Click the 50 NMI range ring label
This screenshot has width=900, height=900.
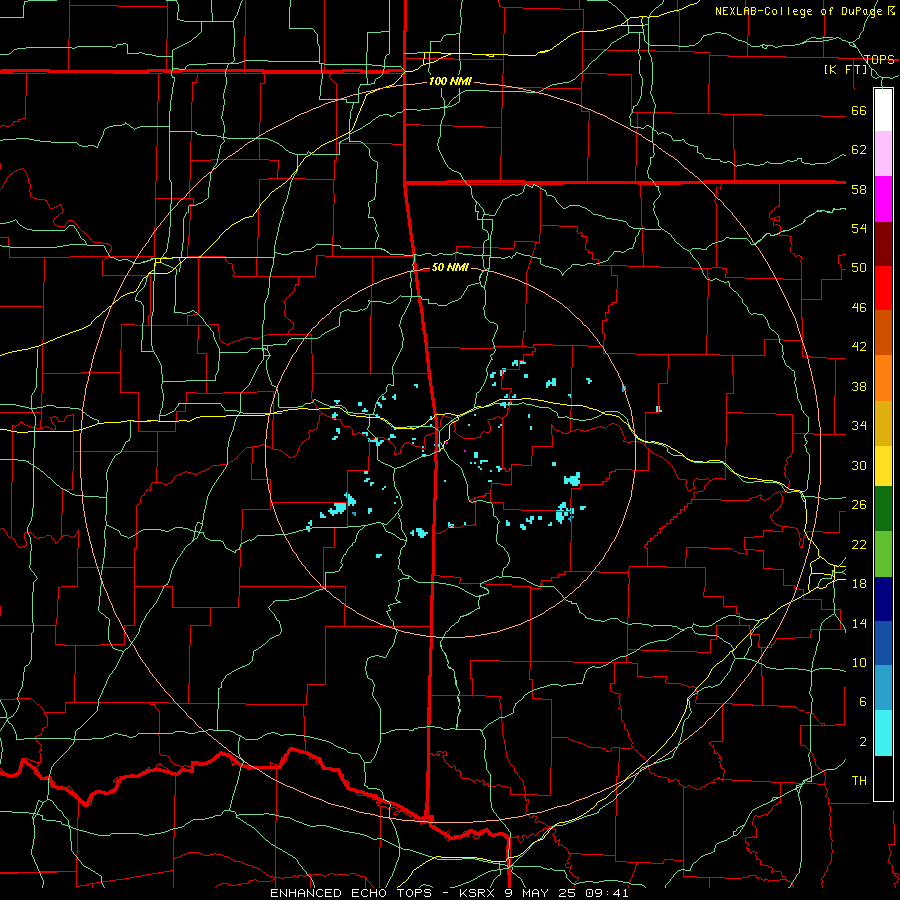450,267
